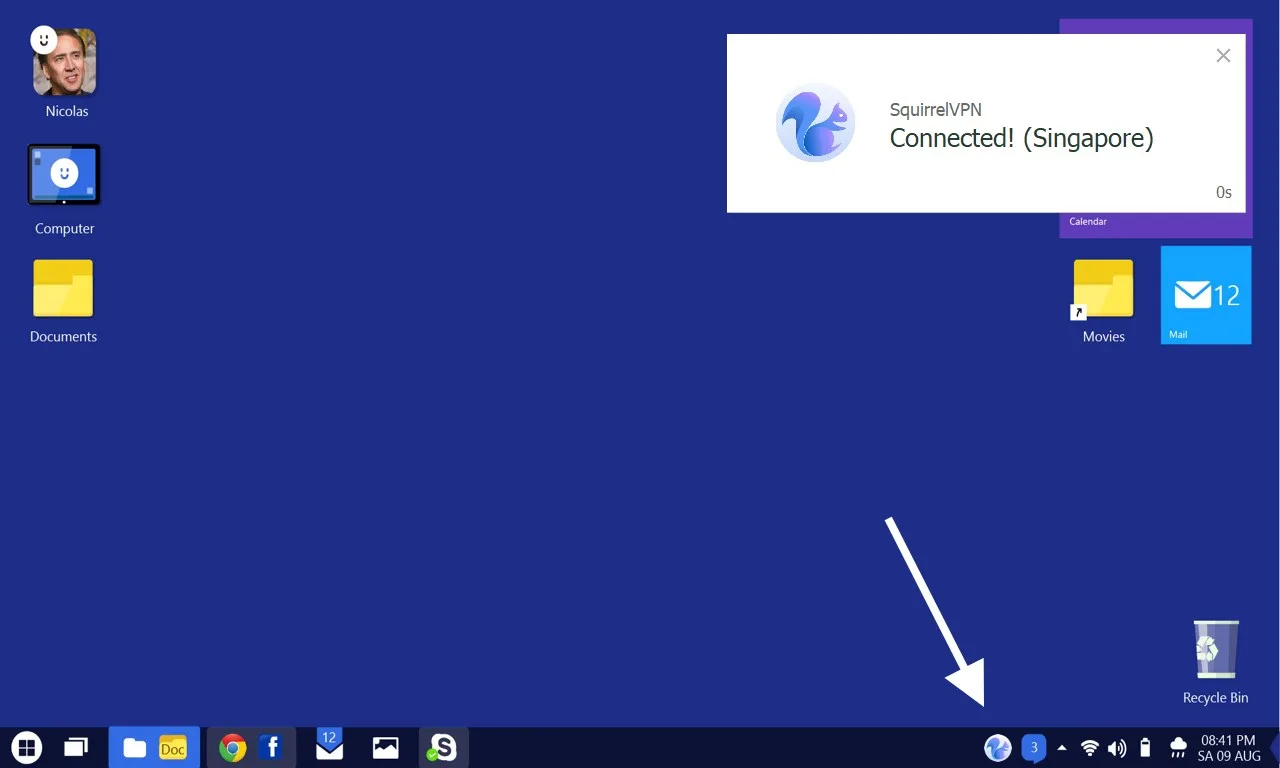Open the Start menu button
The image size is (1280, 768).
pyautogui.click(x=27, y=747)
